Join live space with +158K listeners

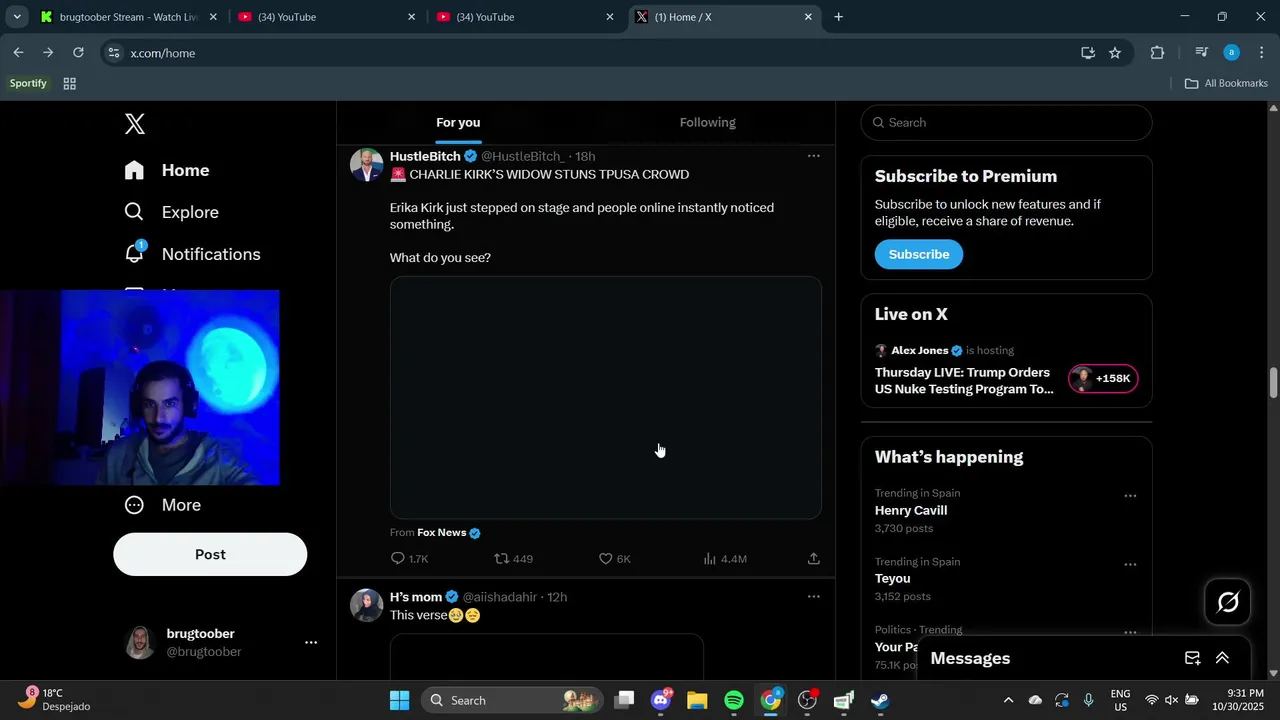click(x=1103, y=379)
